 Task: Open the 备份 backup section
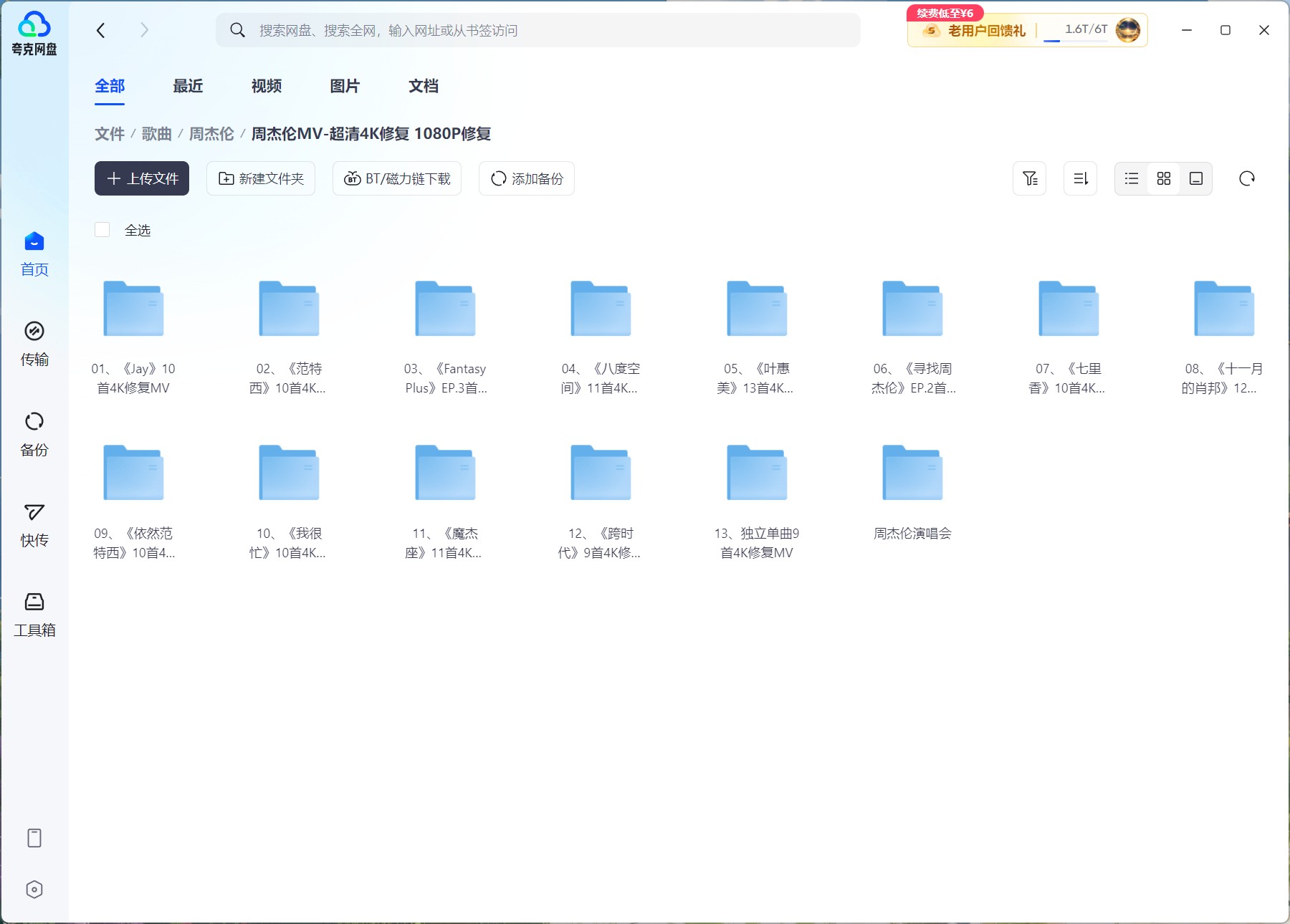point(34,435)
